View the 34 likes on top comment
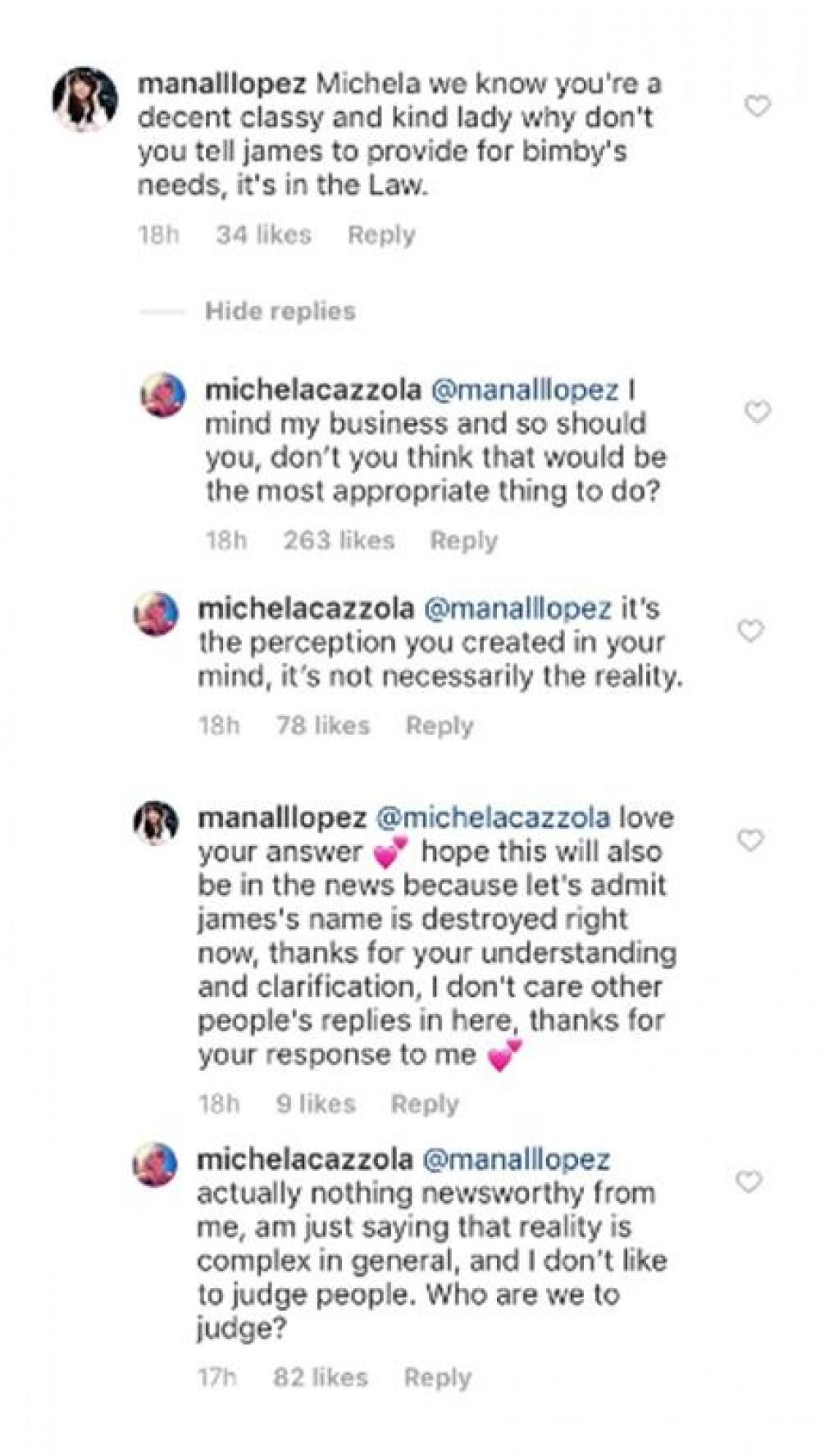Image resolution: width=820 pixels, height=1456 pixels. 263,235
